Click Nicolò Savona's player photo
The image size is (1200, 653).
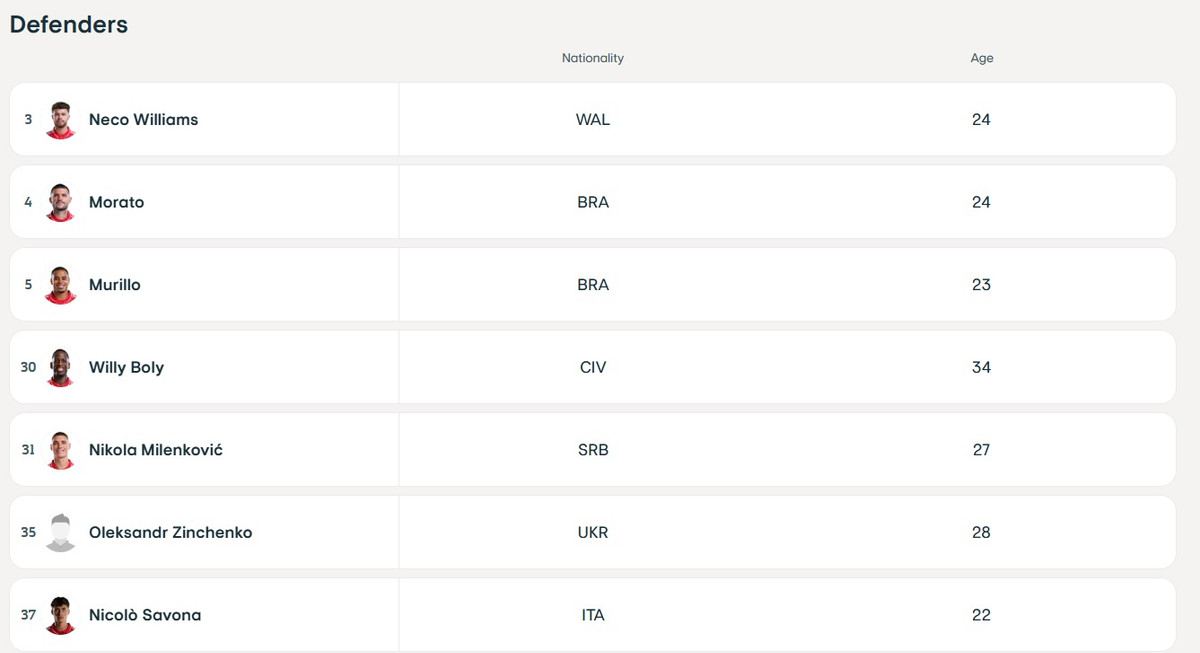pyautogui.click(x=61, y=615)
